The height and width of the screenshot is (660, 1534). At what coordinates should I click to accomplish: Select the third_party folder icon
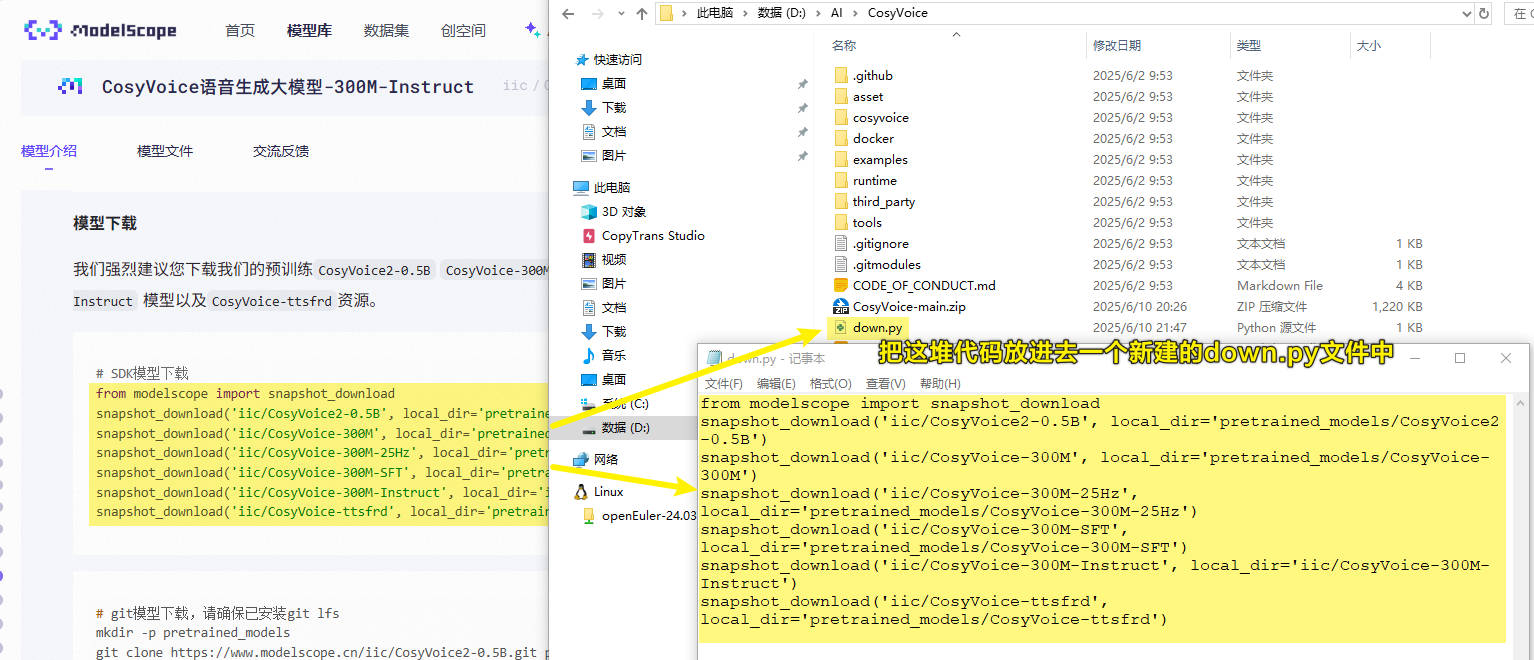tap(840, 201)
